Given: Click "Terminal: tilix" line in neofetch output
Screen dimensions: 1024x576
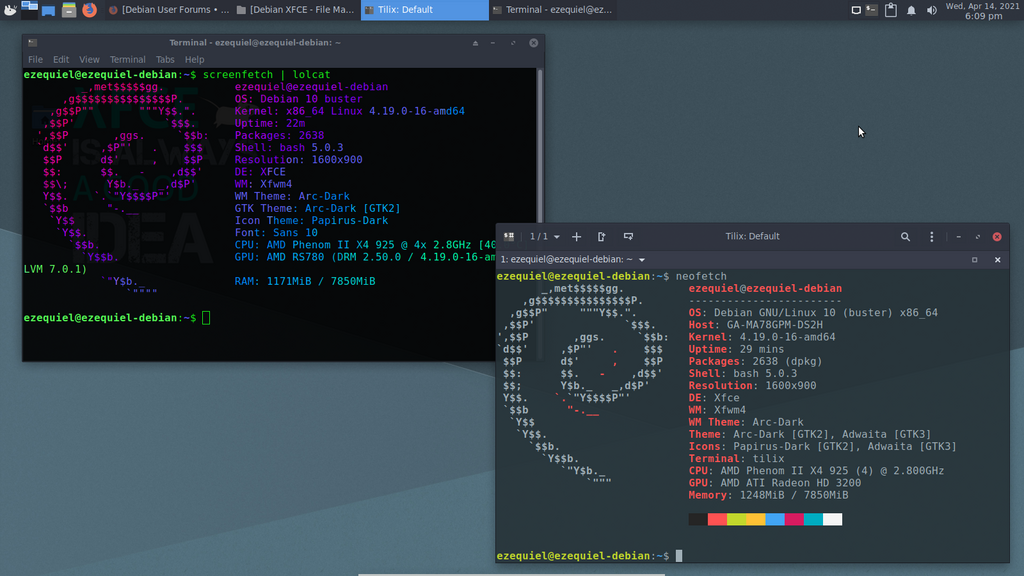Looking at the screenshot, I should tap(736, 458).
